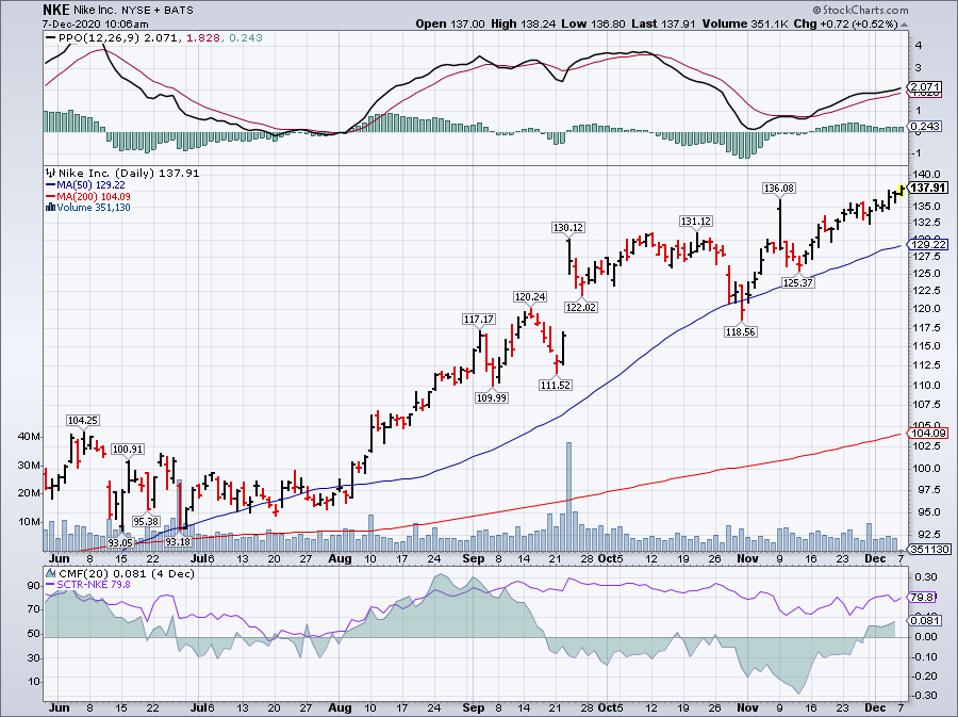Click the StockCharts.com copyright label

pos(860,10)
